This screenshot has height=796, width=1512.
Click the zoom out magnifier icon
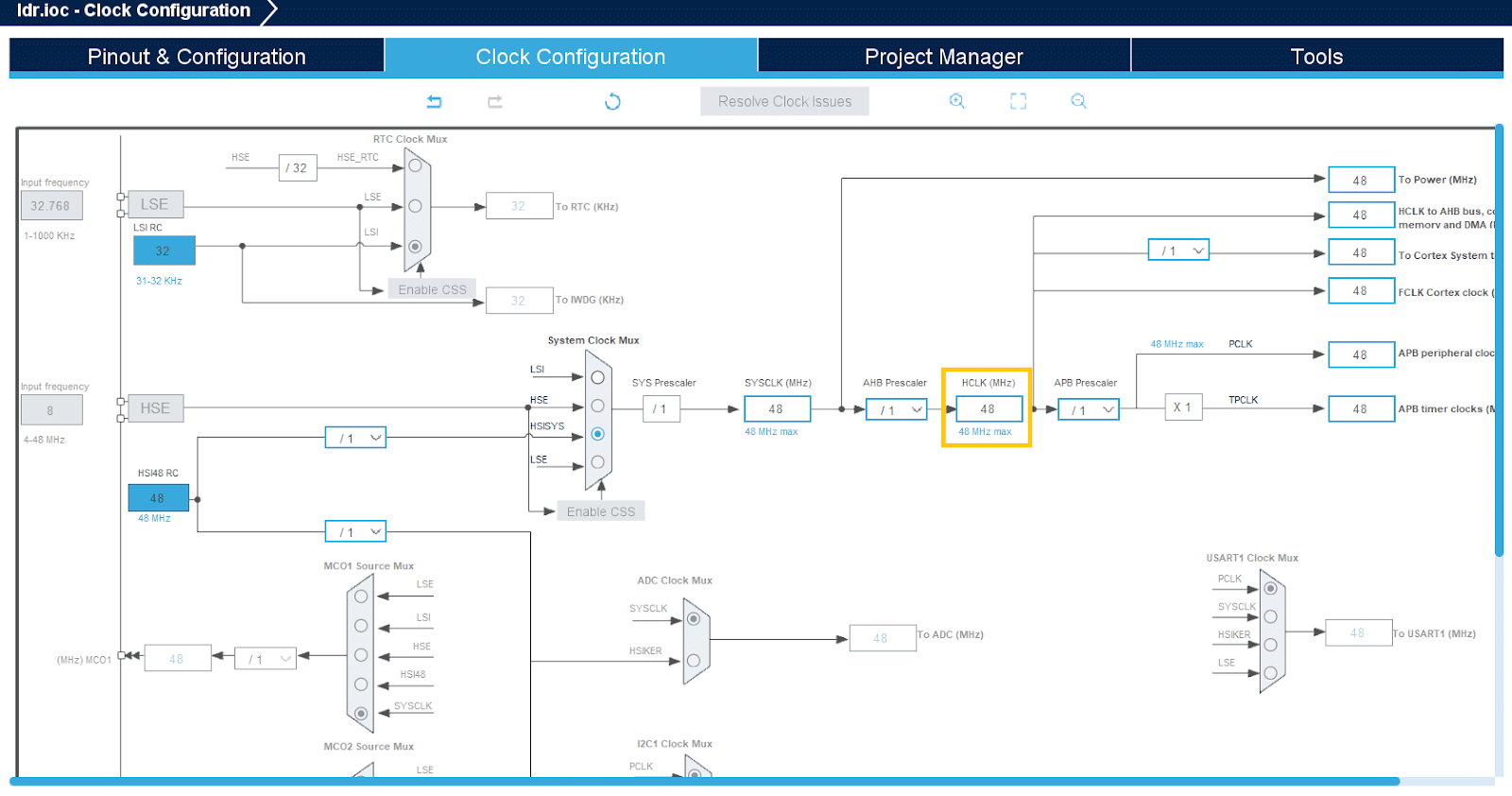coord(1078,101)
